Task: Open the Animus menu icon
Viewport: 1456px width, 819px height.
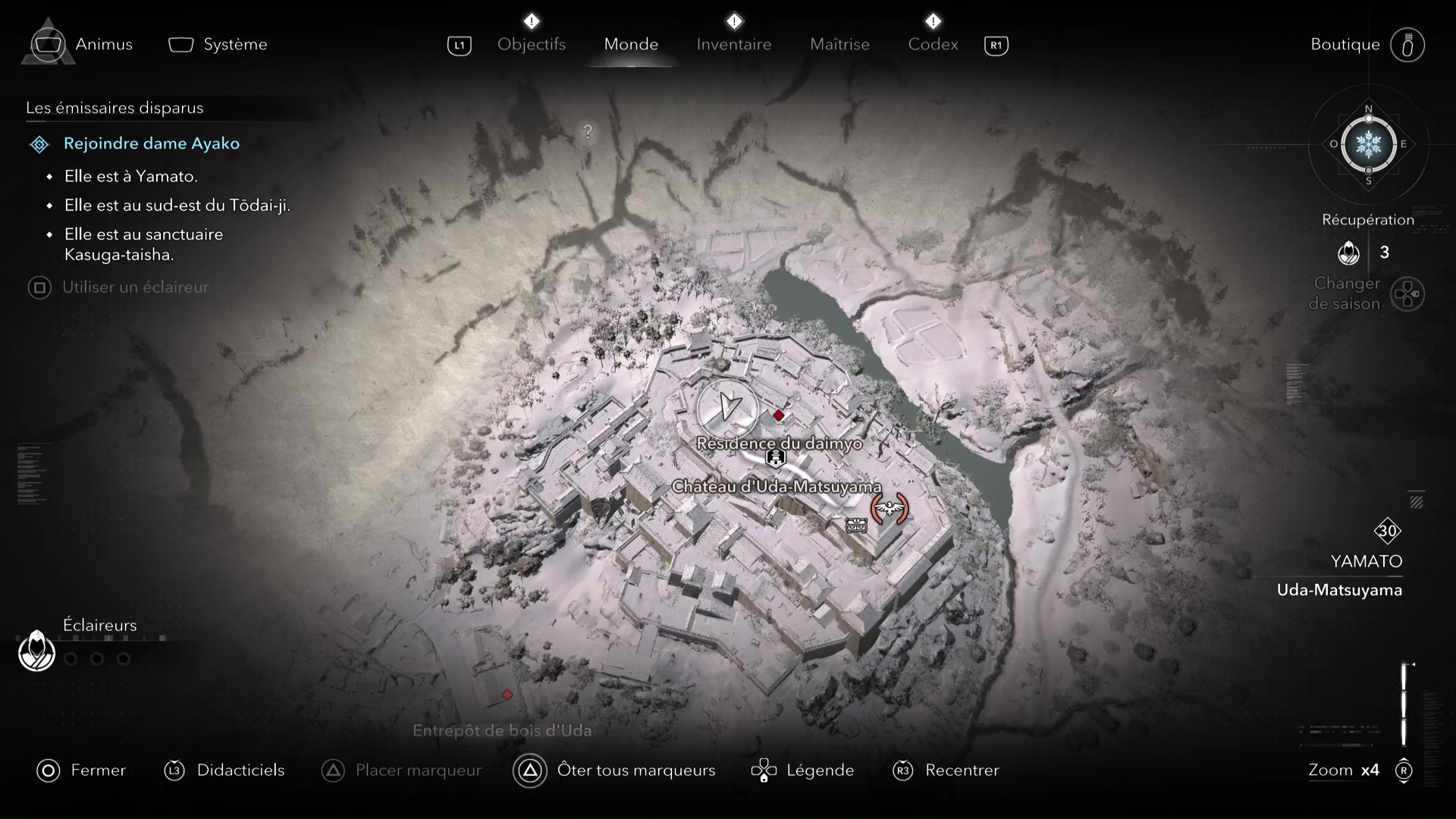Action: pos(48,44)
